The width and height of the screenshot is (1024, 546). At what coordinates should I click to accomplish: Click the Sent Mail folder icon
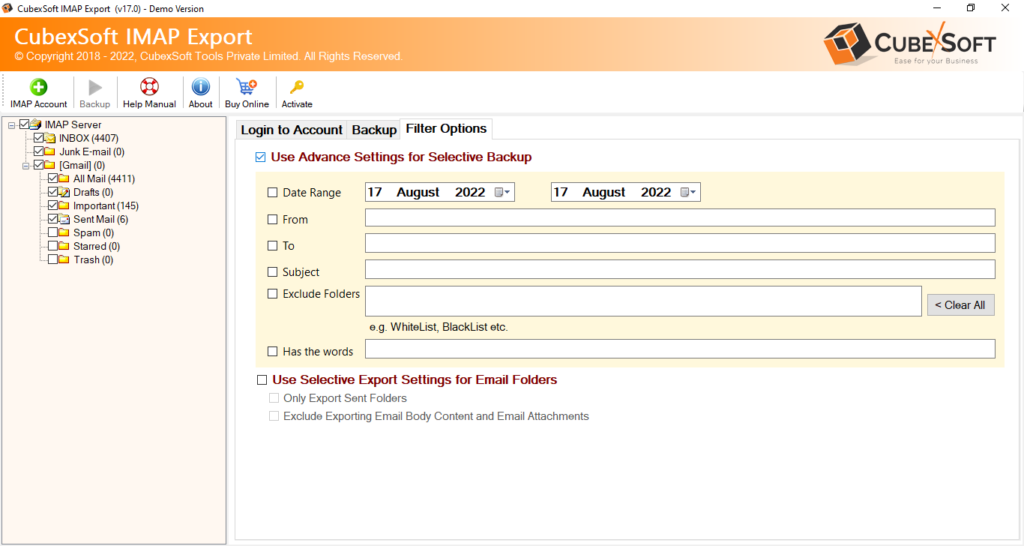64,219
